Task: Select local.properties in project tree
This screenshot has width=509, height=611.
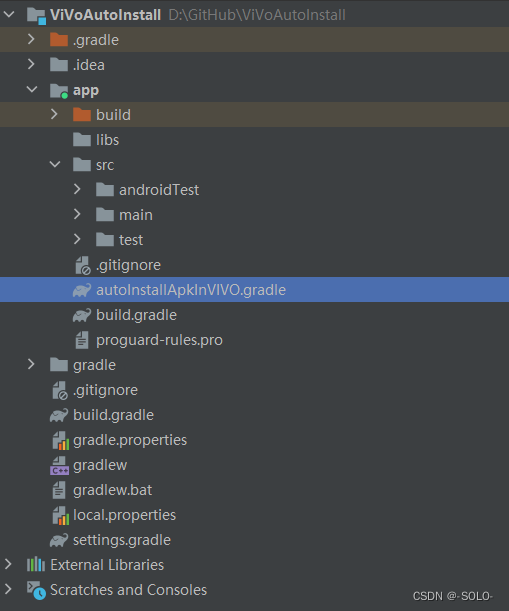Action: click(124, 515)
